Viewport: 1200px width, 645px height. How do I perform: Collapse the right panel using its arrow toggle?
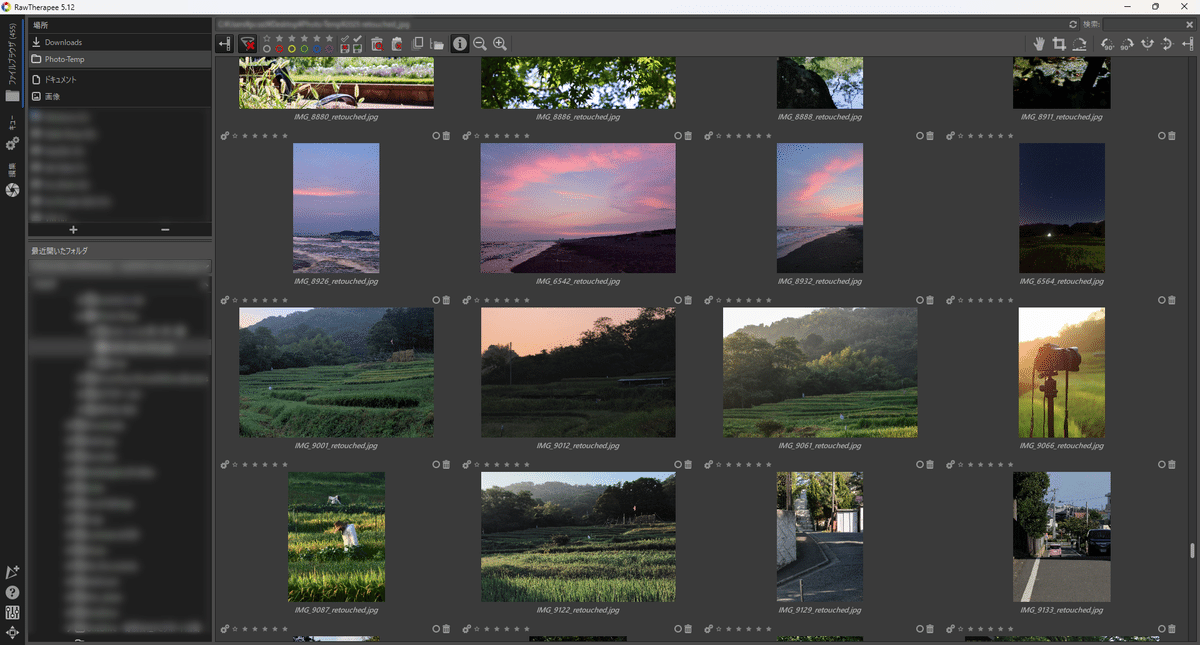point(1189,44)
